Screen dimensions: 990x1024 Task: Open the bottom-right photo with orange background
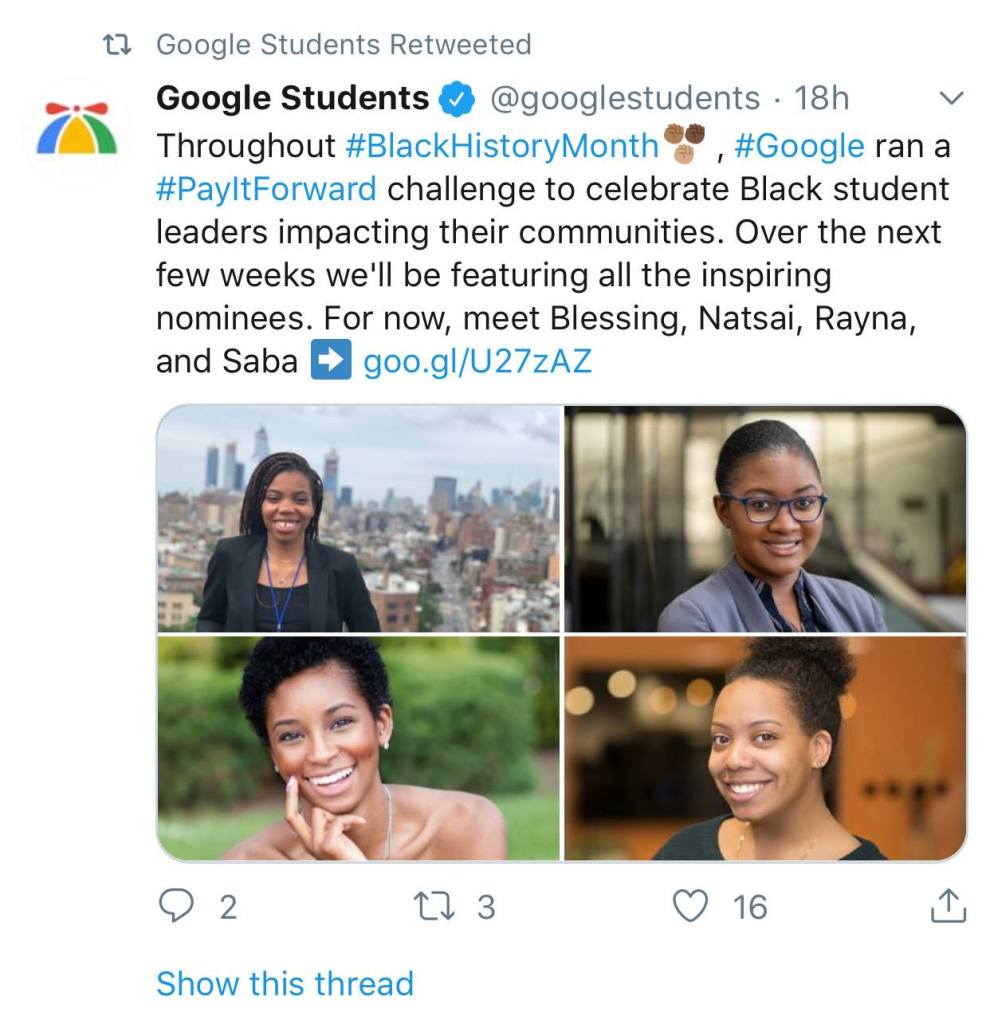[766, 748]
